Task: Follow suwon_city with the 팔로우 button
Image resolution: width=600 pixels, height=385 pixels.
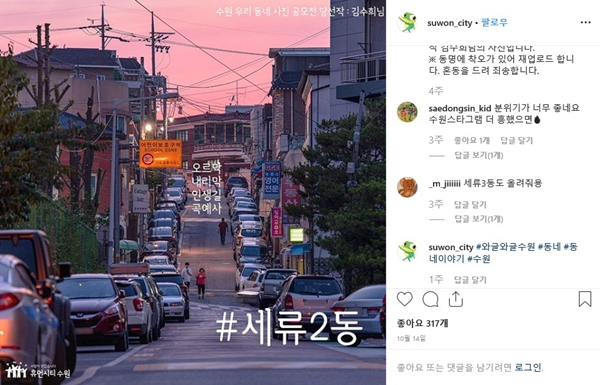Action: pos(494,23)
